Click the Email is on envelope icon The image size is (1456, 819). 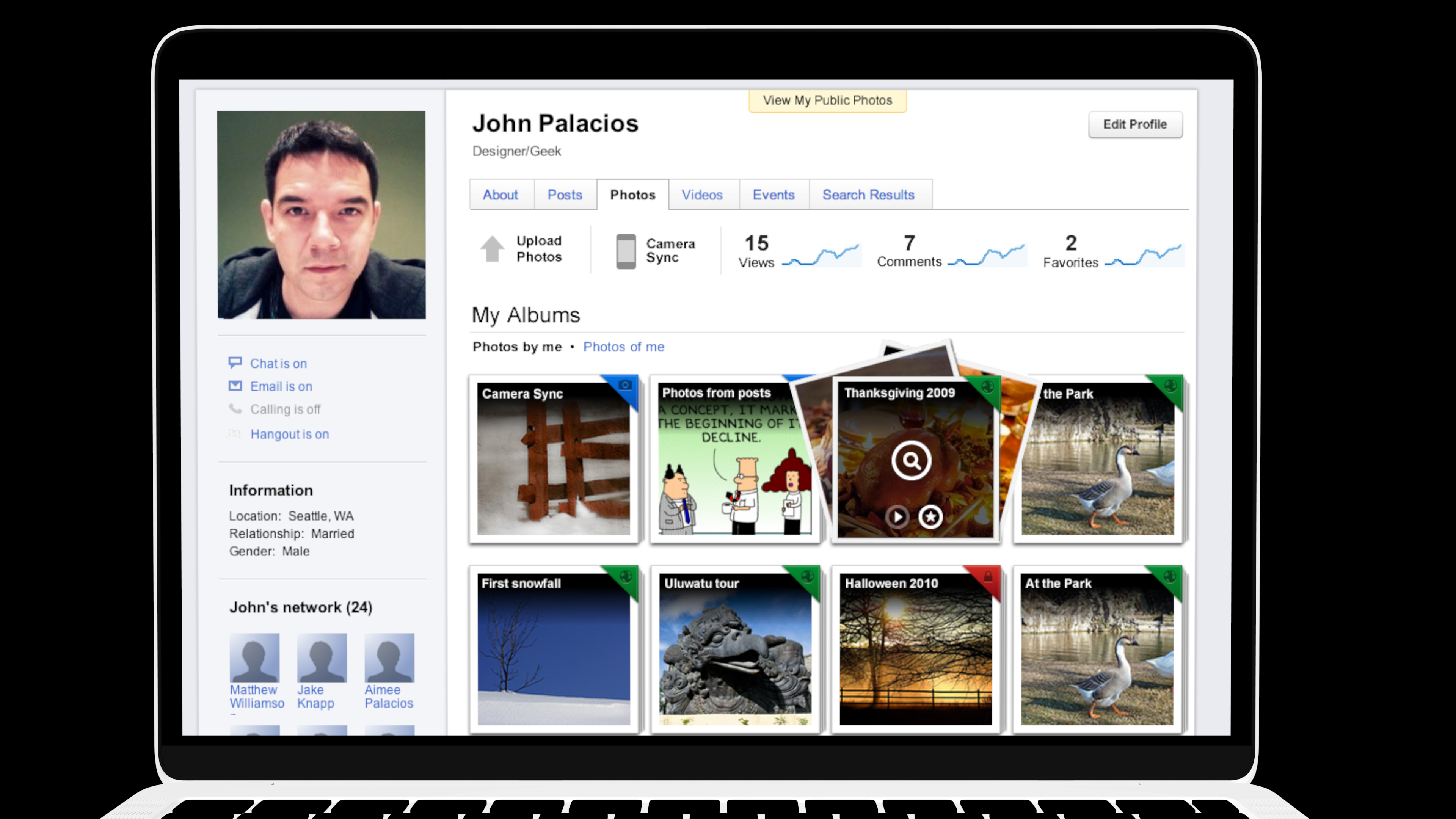click(235, 386)
